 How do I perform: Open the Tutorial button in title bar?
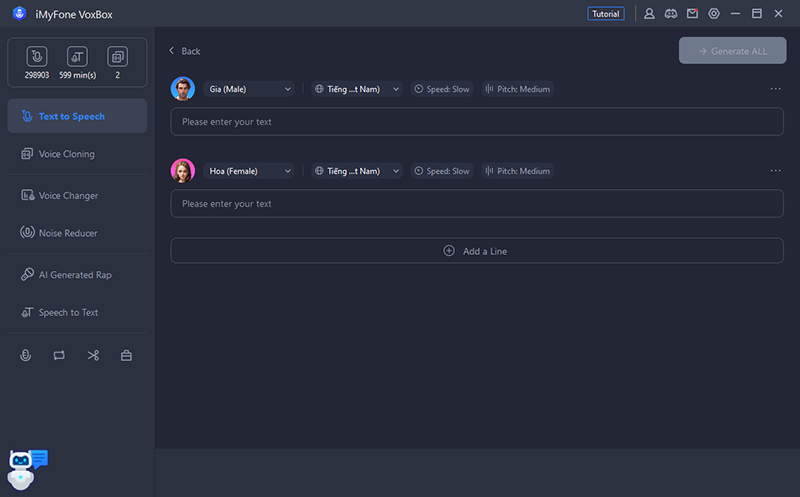(x=606, y=14)
